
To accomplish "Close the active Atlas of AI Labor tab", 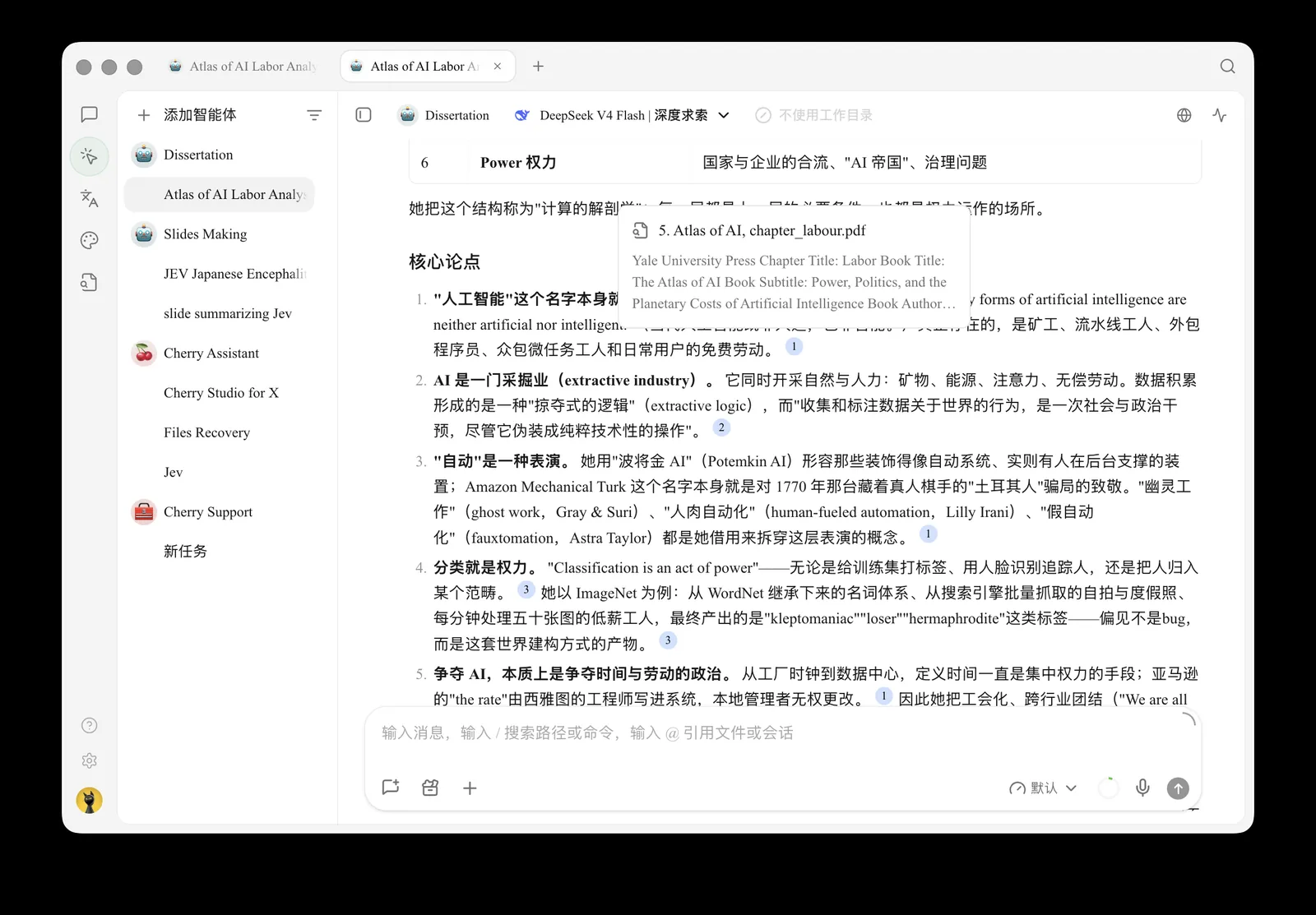I will [498, 67].
